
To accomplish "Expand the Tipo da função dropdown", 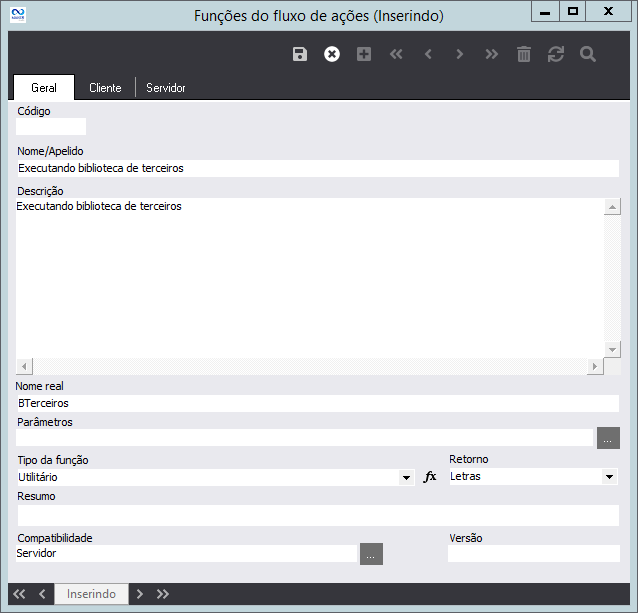I will 407,478.
